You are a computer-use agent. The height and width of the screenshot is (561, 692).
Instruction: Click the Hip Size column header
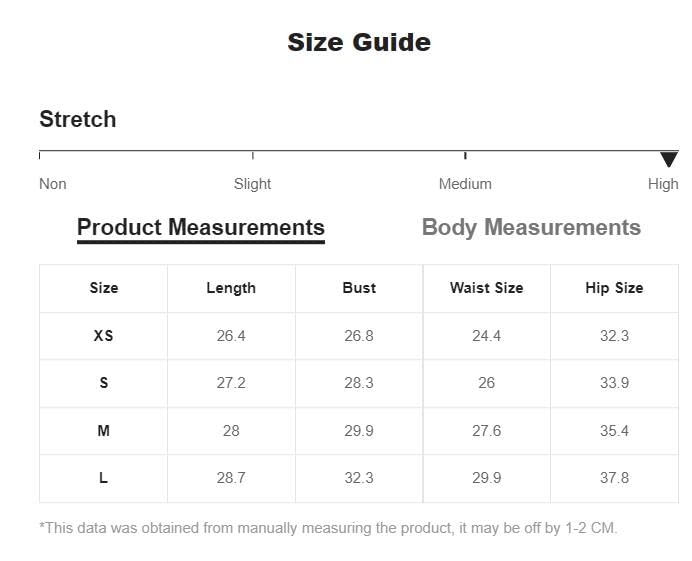click(614, 288)
